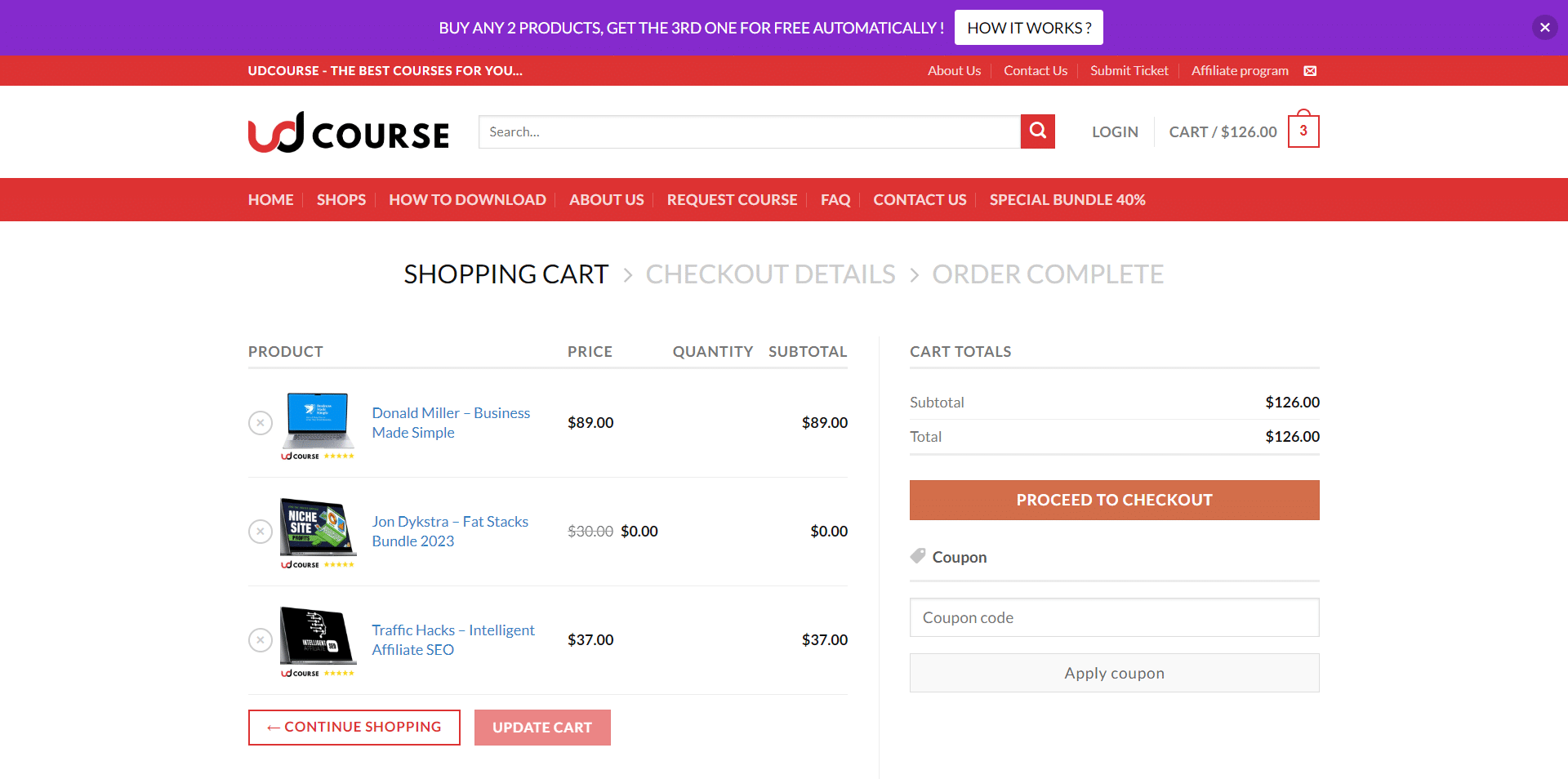The image size is (1568, 779).
Task: Remove Donald Miller – Business Made Simple from cart
Action: point(260,422)
